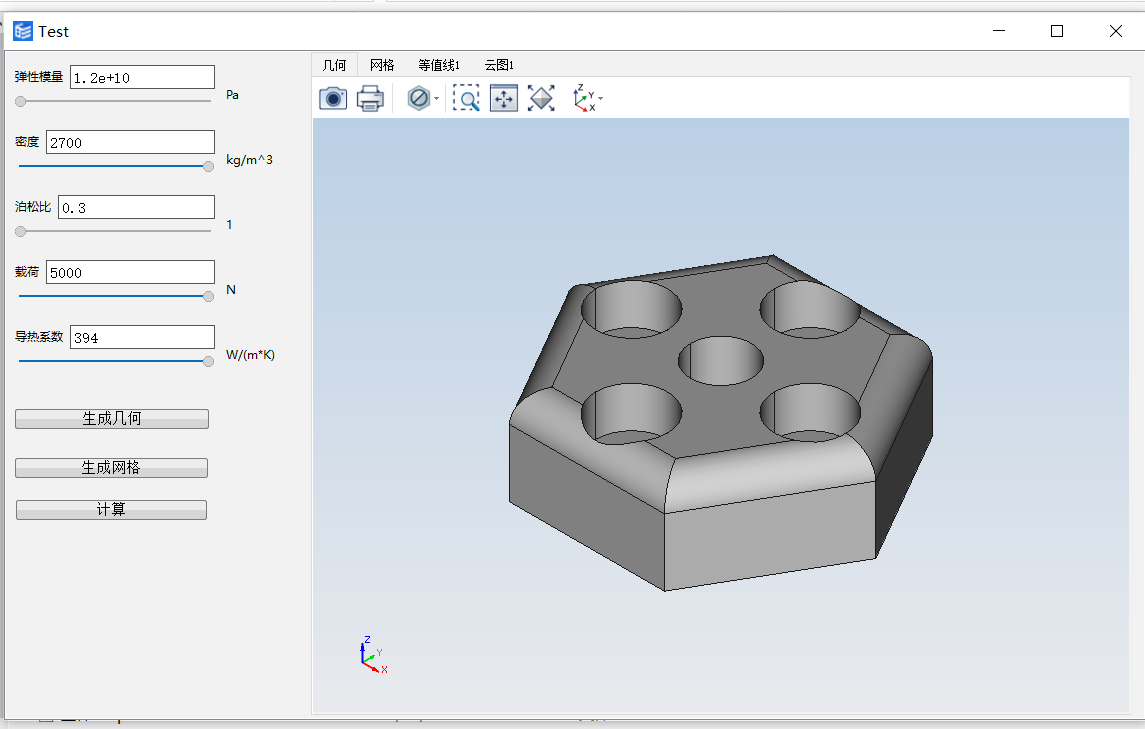
Task: Click the Test app icon in title bar
Action: pos(23,31)
